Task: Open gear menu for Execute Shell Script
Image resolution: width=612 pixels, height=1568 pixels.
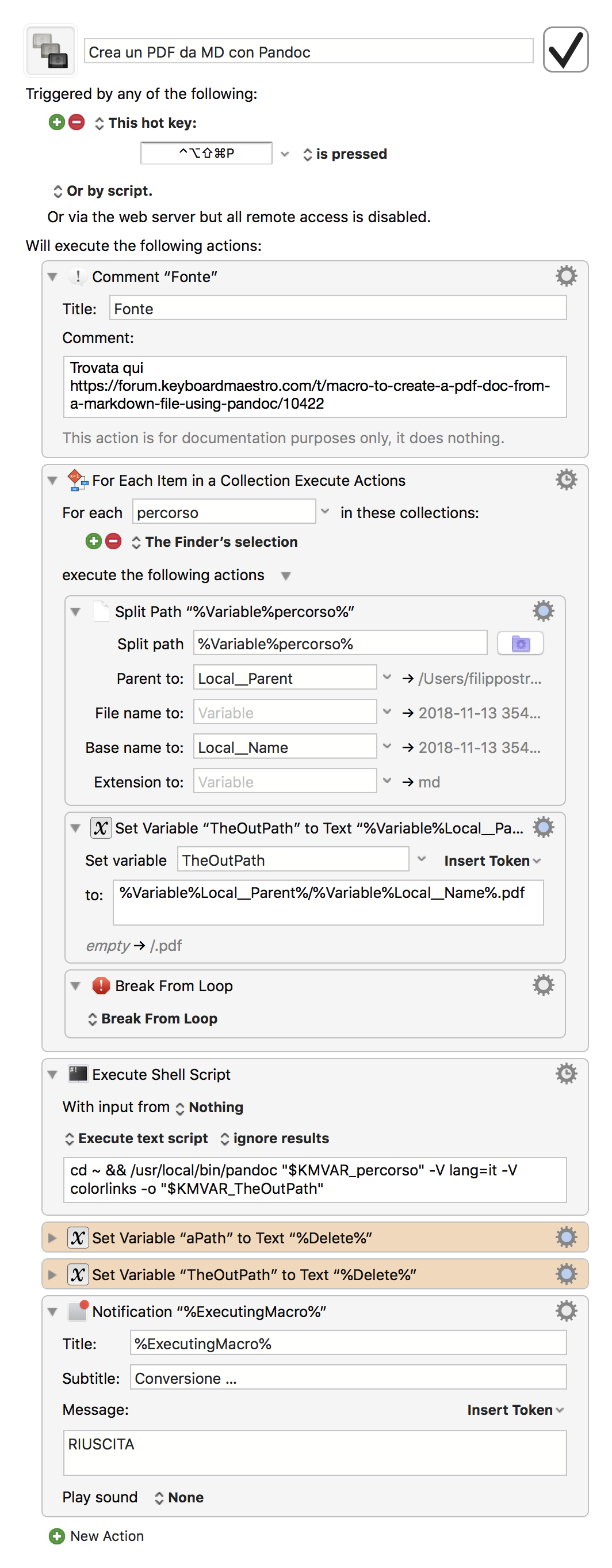Action: pos(565,1073)
